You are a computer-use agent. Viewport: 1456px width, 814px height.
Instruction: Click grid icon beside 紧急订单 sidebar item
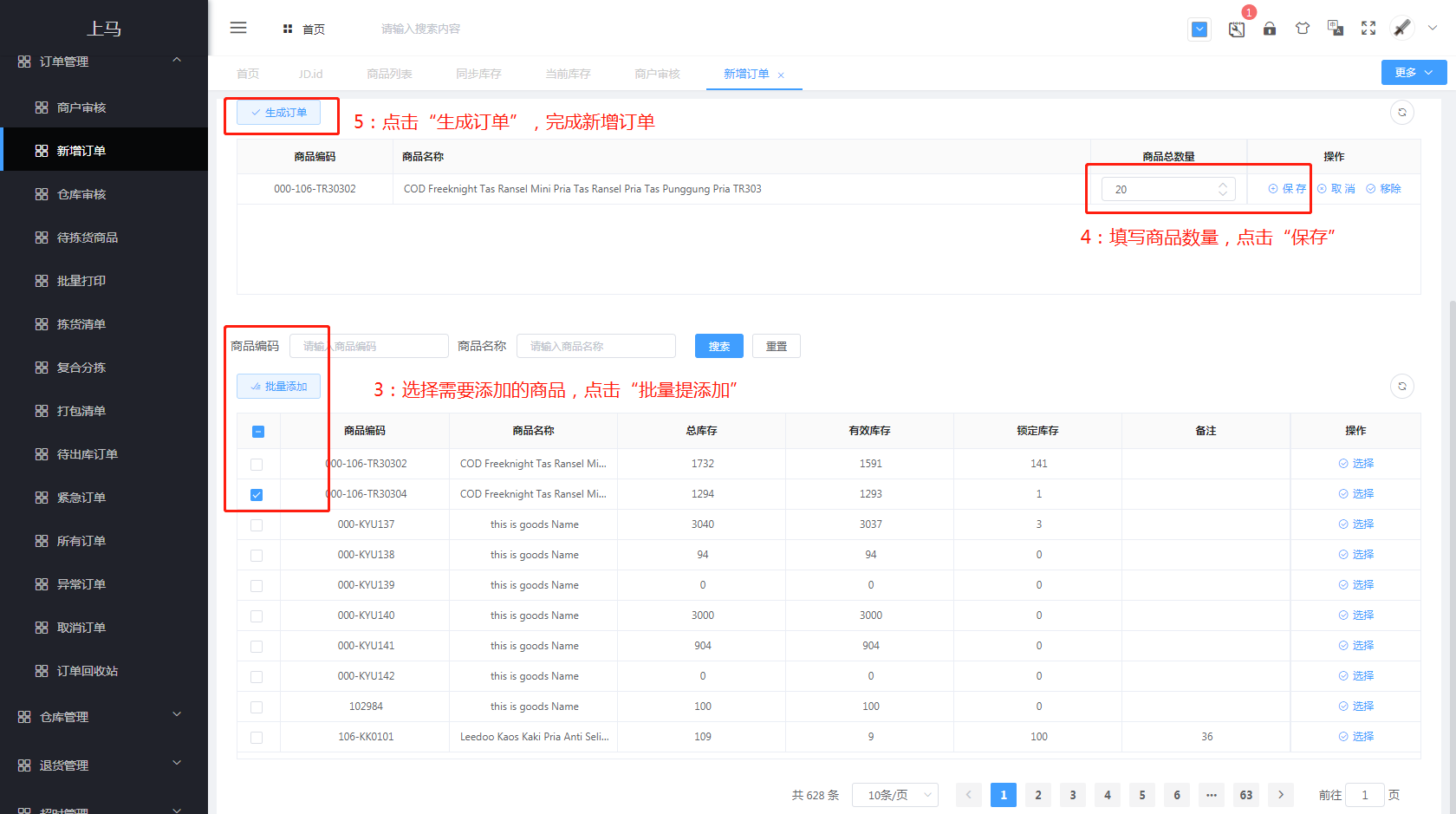coord(42,498)
